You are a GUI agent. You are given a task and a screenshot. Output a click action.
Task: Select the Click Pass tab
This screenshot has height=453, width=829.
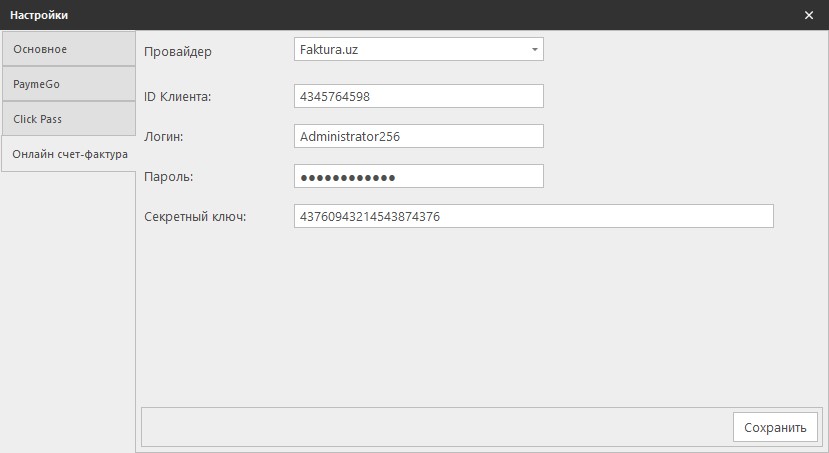click(68, 119)
